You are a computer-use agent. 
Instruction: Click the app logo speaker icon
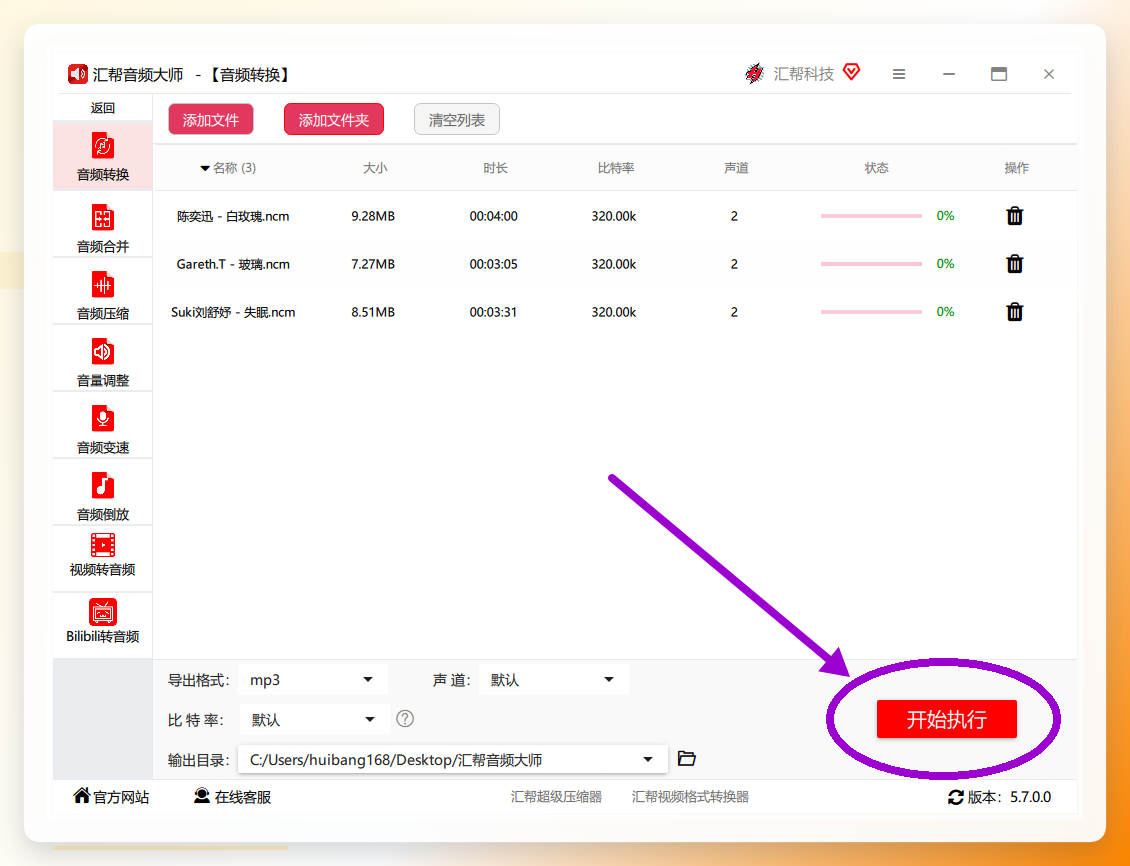pyautogui.click(x=77, y=74)
